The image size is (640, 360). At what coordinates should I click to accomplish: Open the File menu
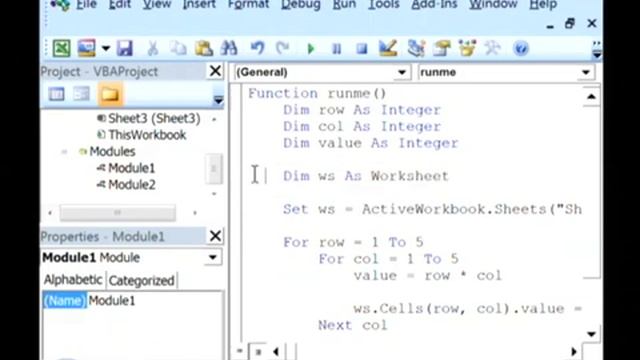[87, 4]
